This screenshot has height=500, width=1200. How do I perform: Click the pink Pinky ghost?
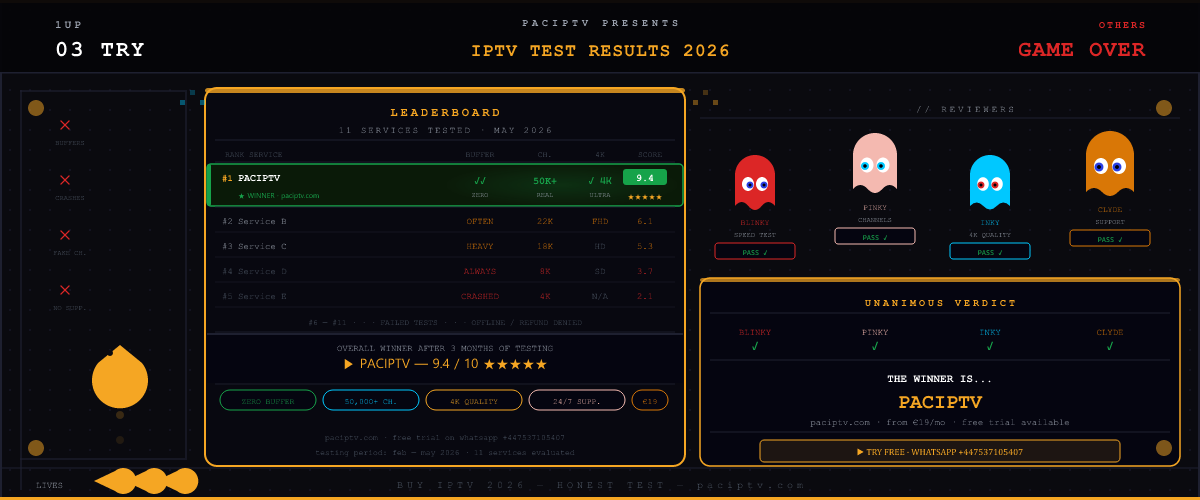[875, 163]
